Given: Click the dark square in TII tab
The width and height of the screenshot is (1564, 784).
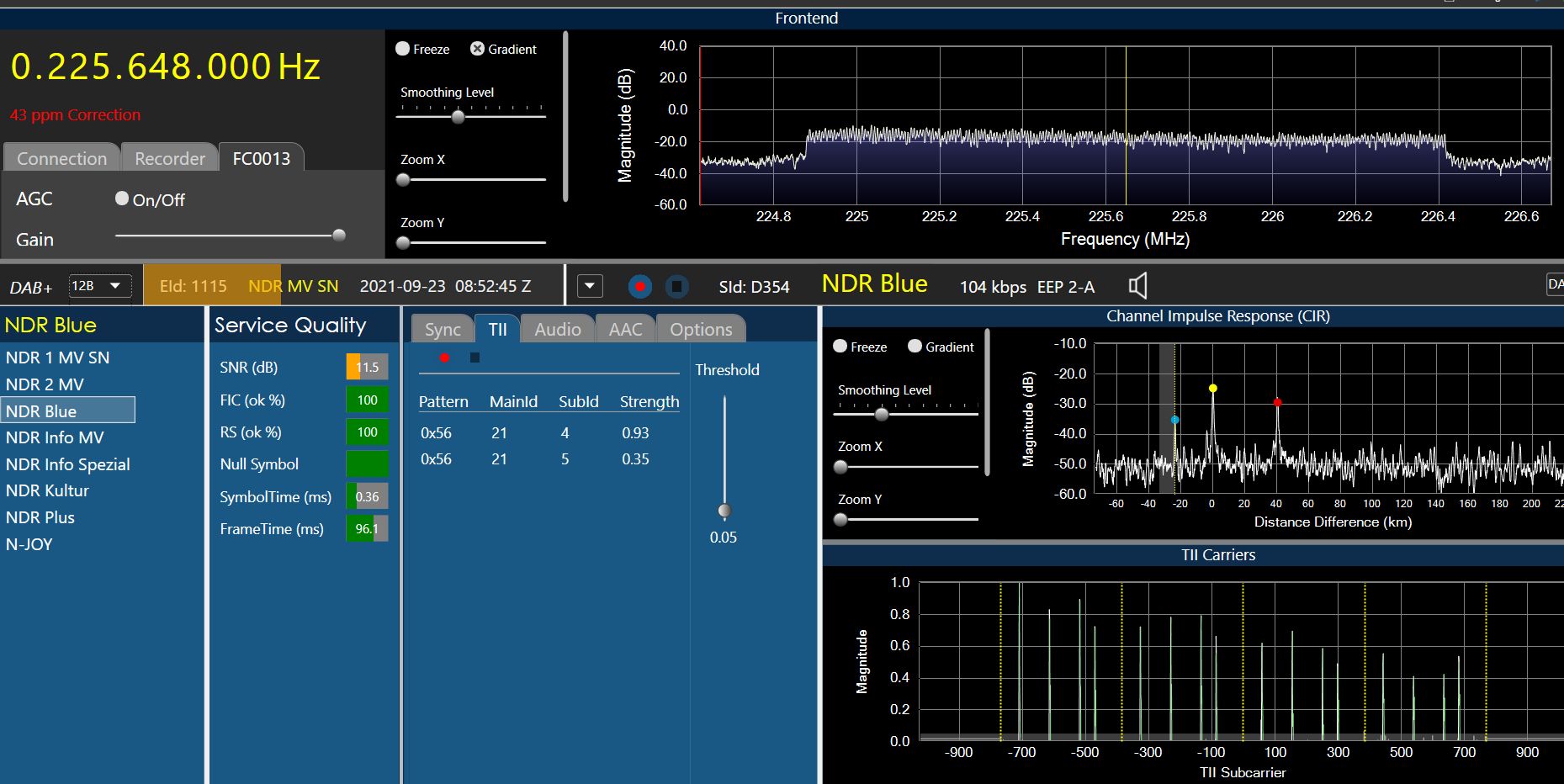Looking at the screenshot, I should [475, 358].
